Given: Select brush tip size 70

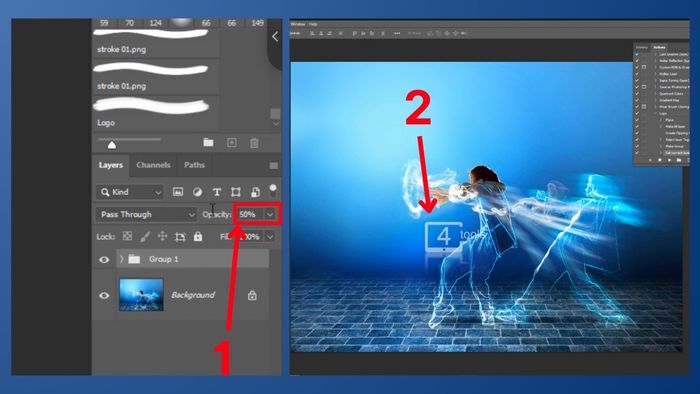Looking at the screenshot, I should point(129,23).
